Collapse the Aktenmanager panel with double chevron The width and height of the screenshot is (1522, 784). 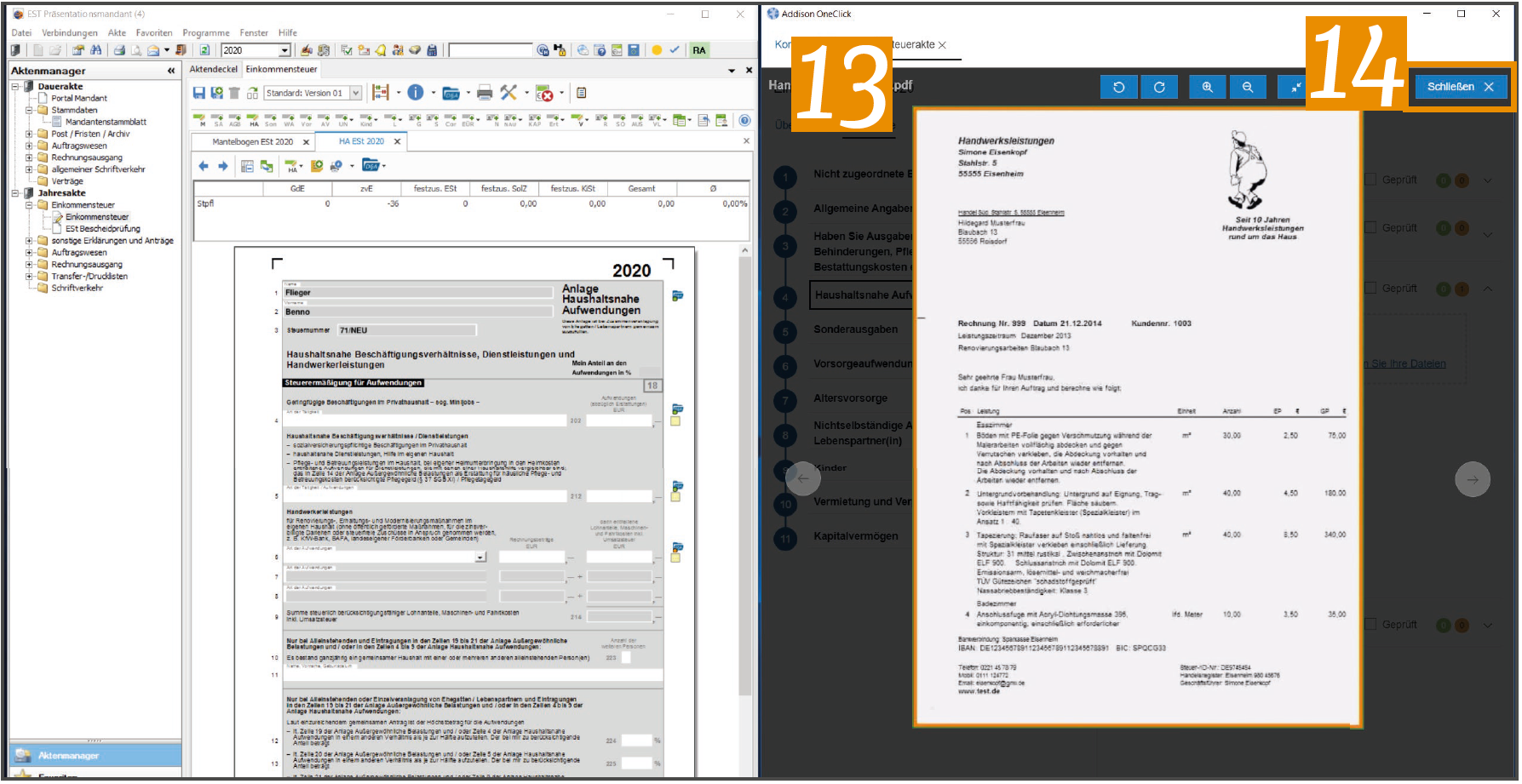point(171,71)
